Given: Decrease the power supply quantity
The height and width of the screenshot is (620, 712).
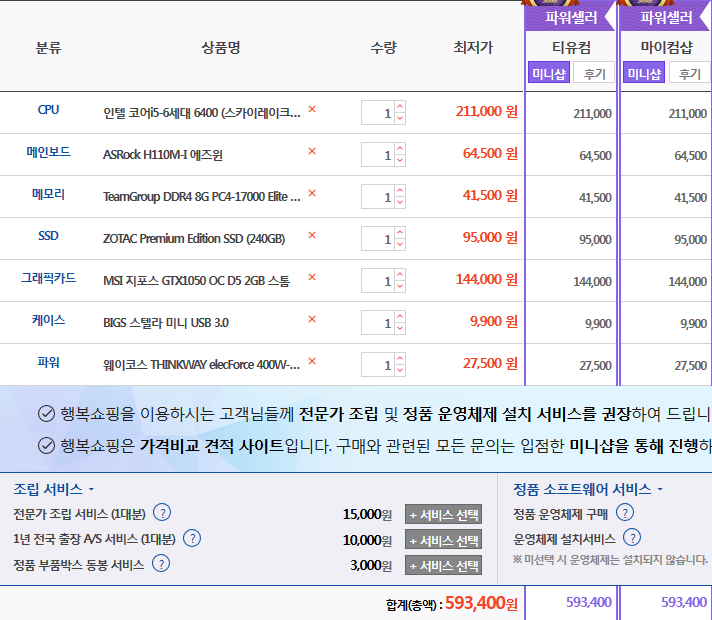Looking at the screenshot, I should 400,370.
